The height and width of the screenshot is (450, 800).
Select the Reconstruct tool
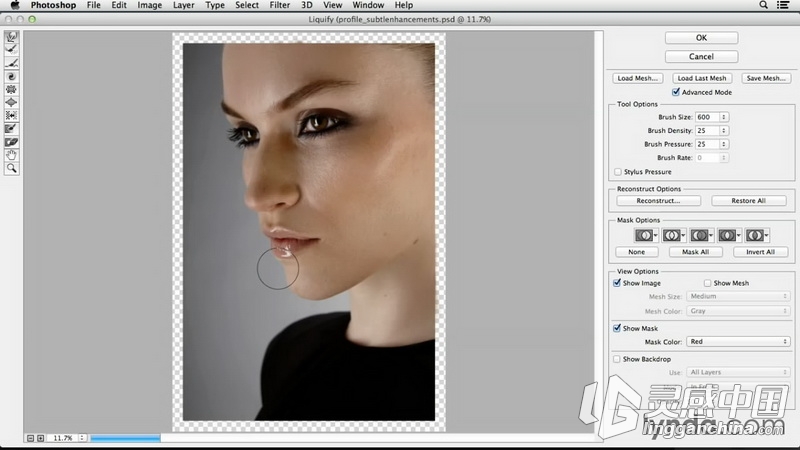[11, 49]
